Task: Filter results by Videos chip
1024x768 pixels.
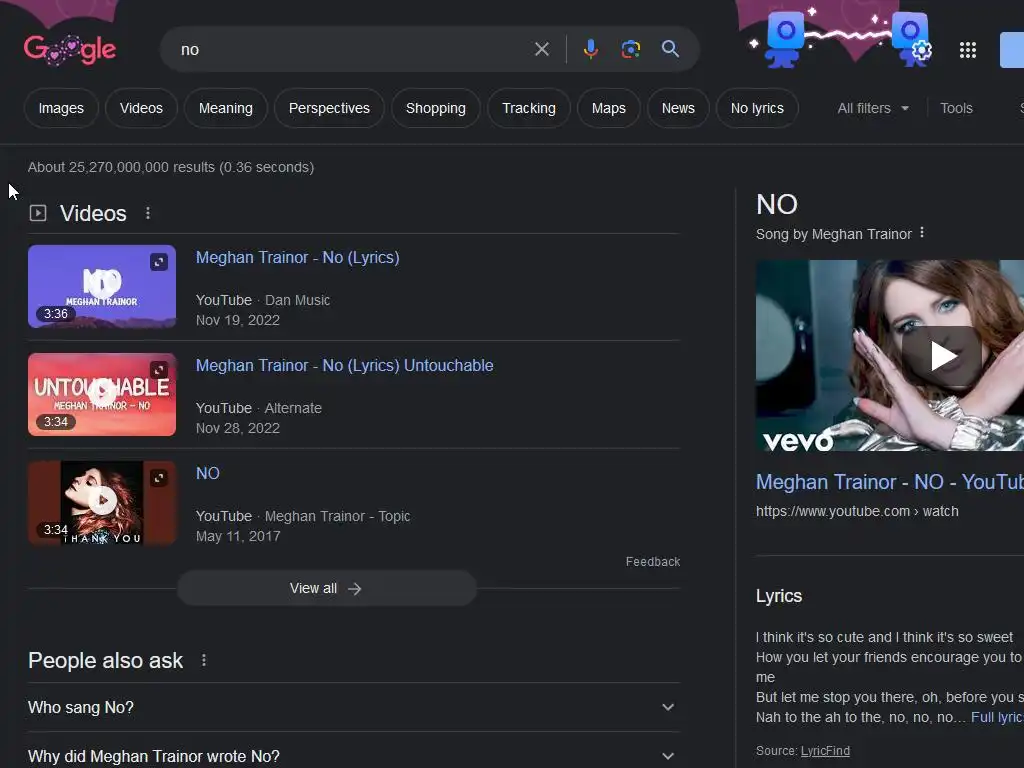Action: coord(141,108)
